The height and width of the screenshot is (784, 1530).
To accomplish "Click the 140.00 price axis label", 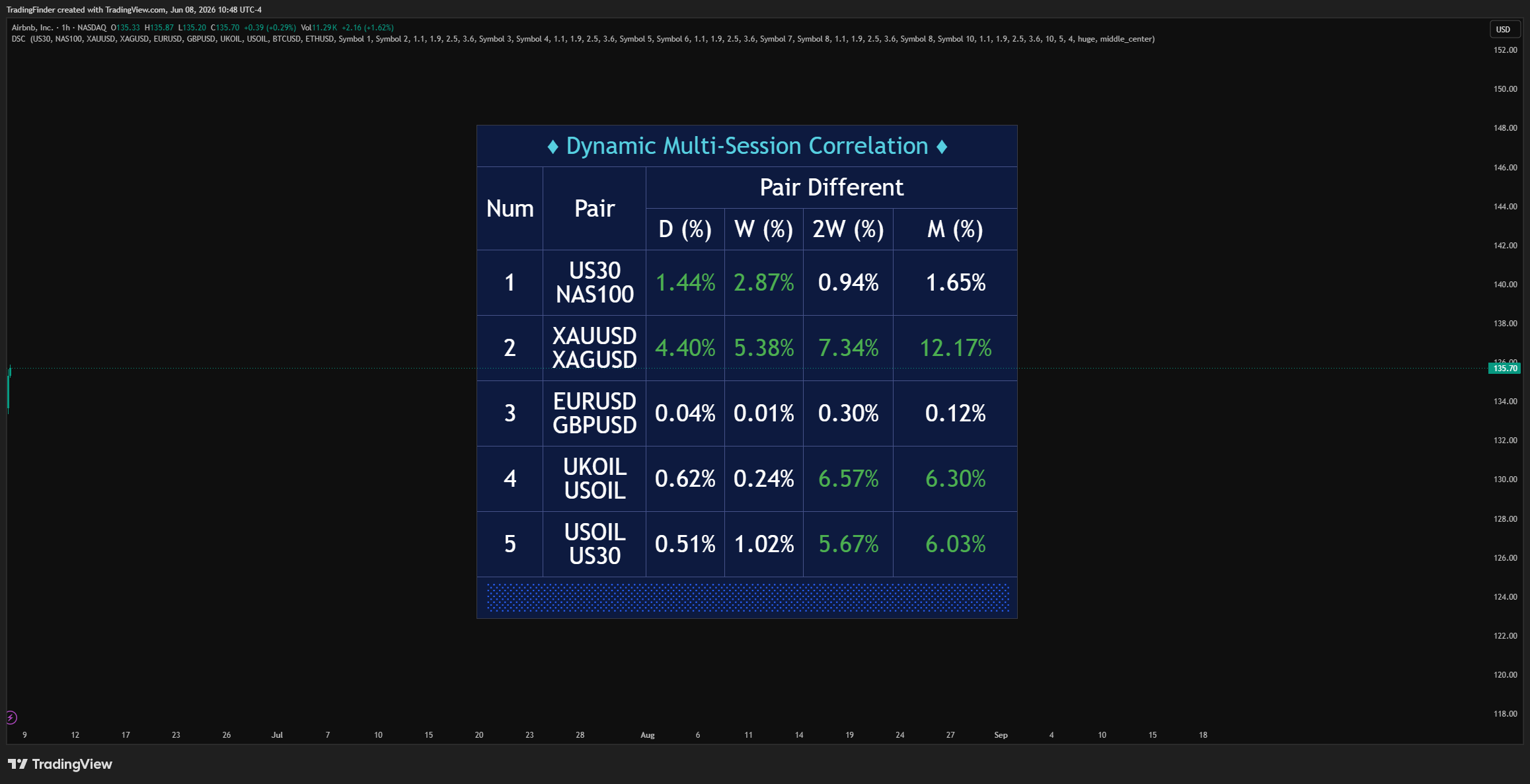I will point(1505,285).
